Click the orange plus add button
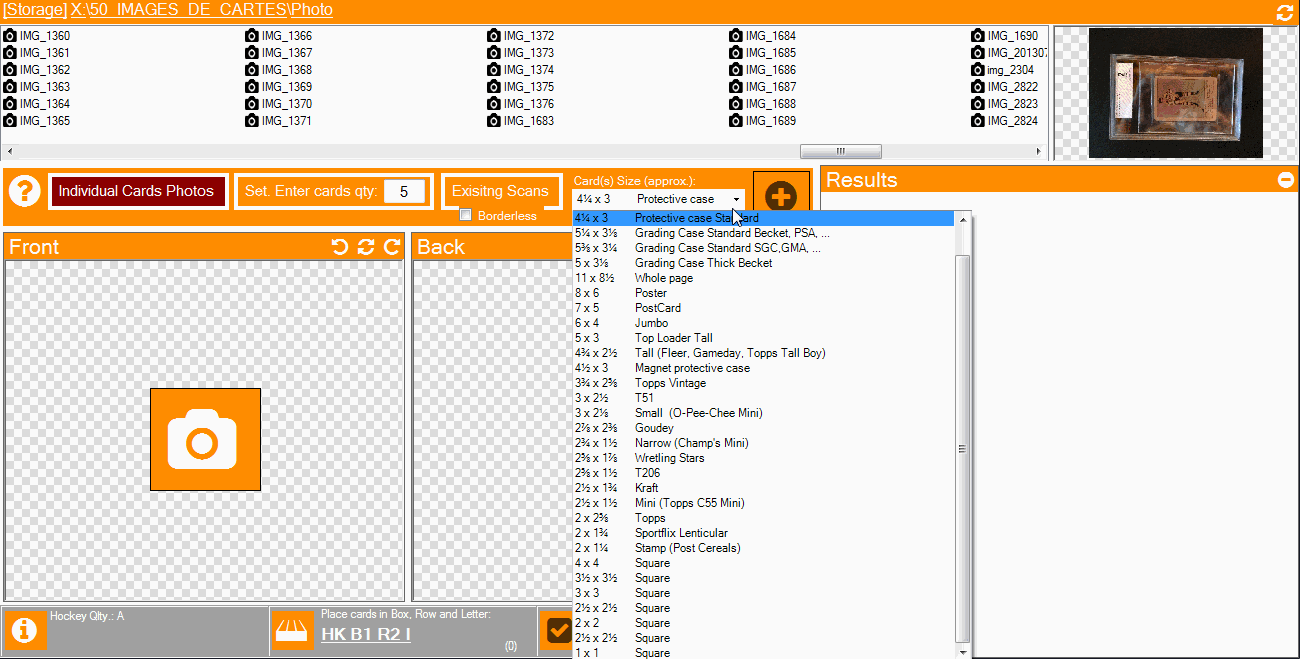This screenshot has height=659, width=1300. click(x=781, y=197)
